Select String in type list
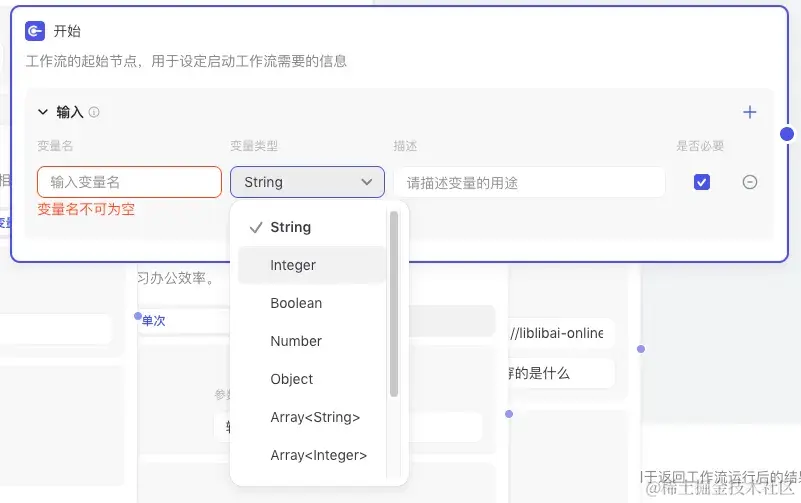The height and width of the screenshot is (503, 801). pos(312,227)
